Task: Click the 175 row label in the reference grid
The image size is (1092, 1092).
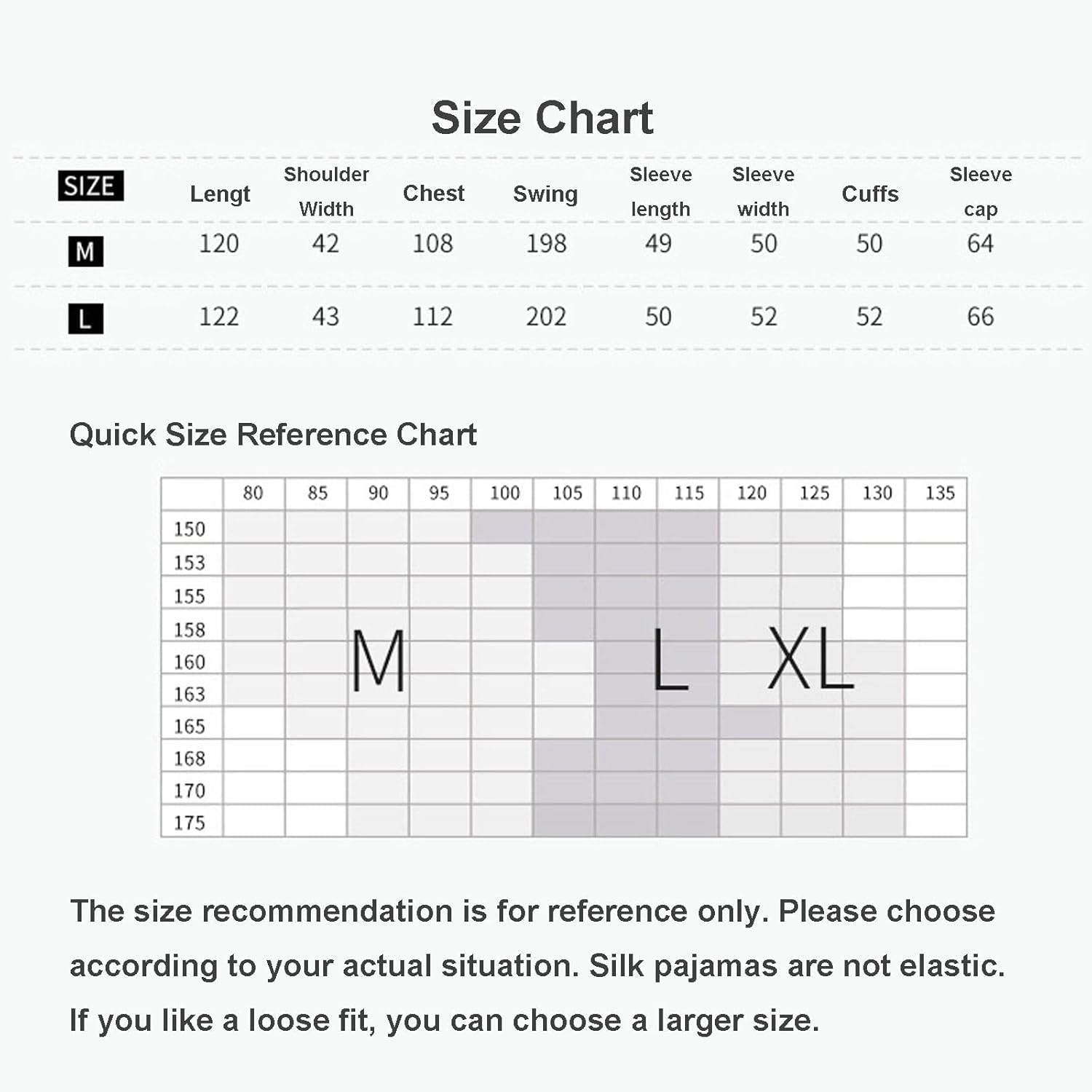Action: (189, 823)
